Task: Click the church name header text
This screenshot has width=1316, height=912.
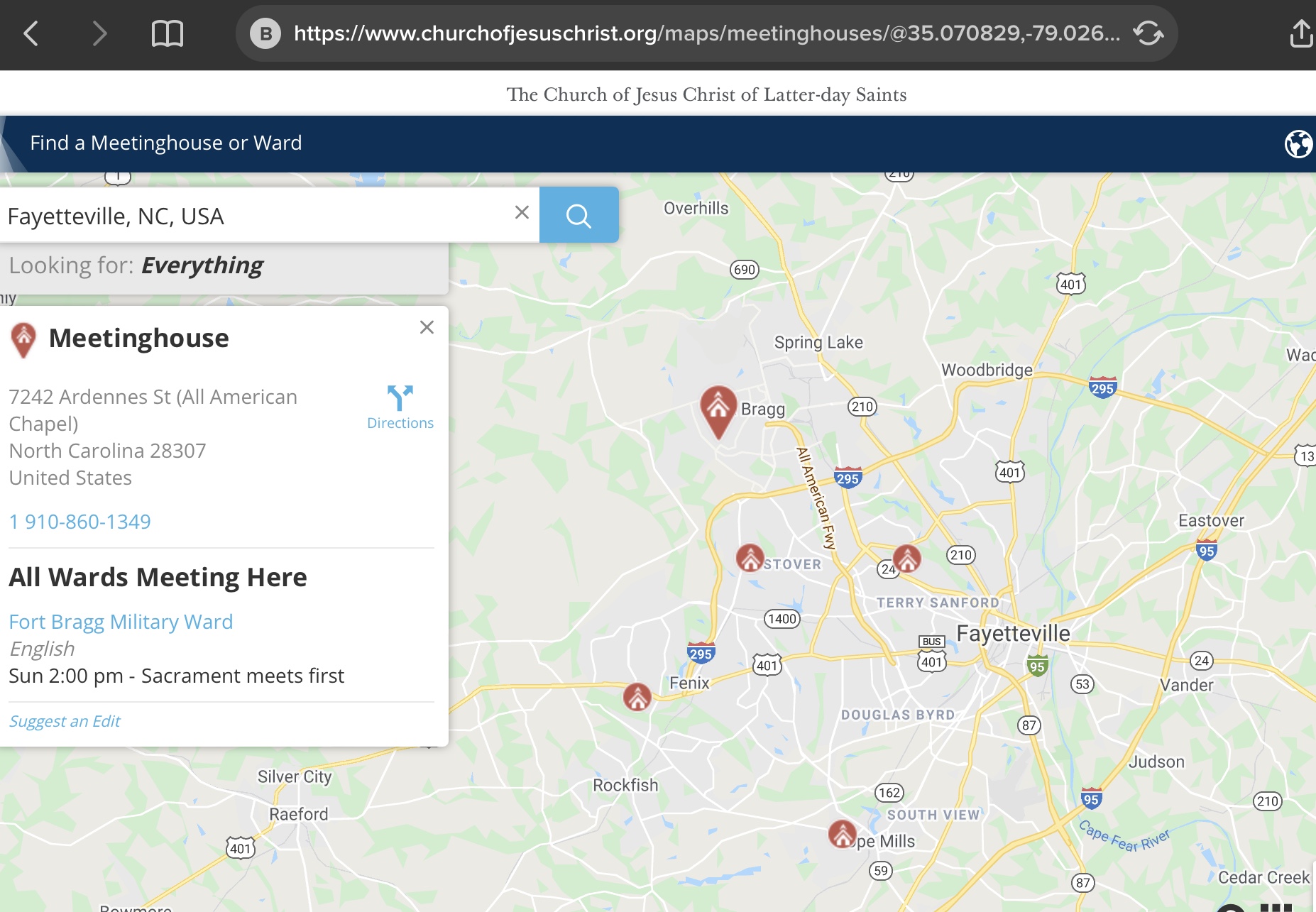Action: click(706, 94)
